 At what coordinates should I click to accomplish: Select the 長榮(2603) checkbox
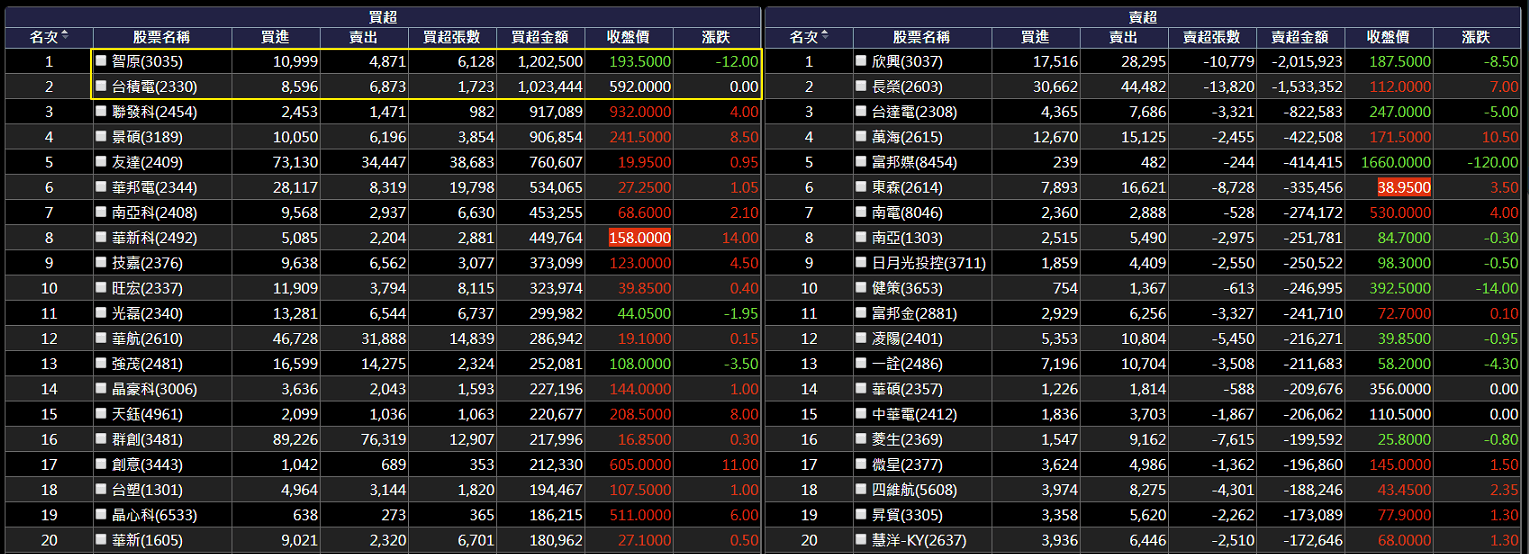[x=861, y=86]
